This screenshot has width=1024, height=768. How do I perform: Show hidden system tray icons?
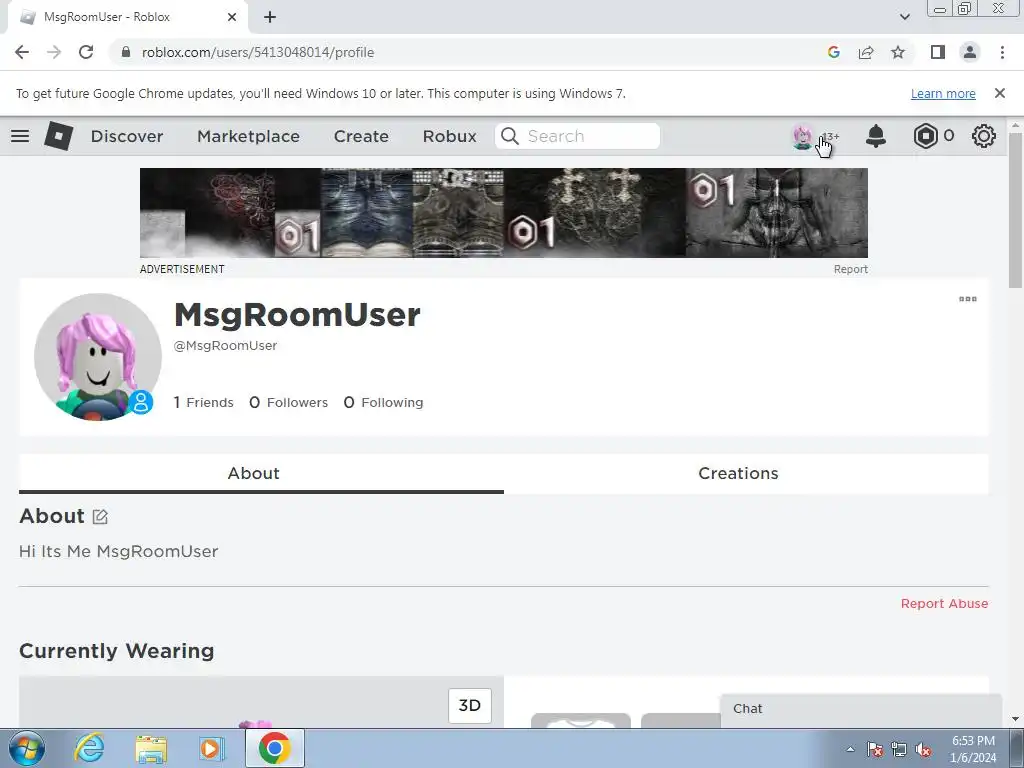850,750
